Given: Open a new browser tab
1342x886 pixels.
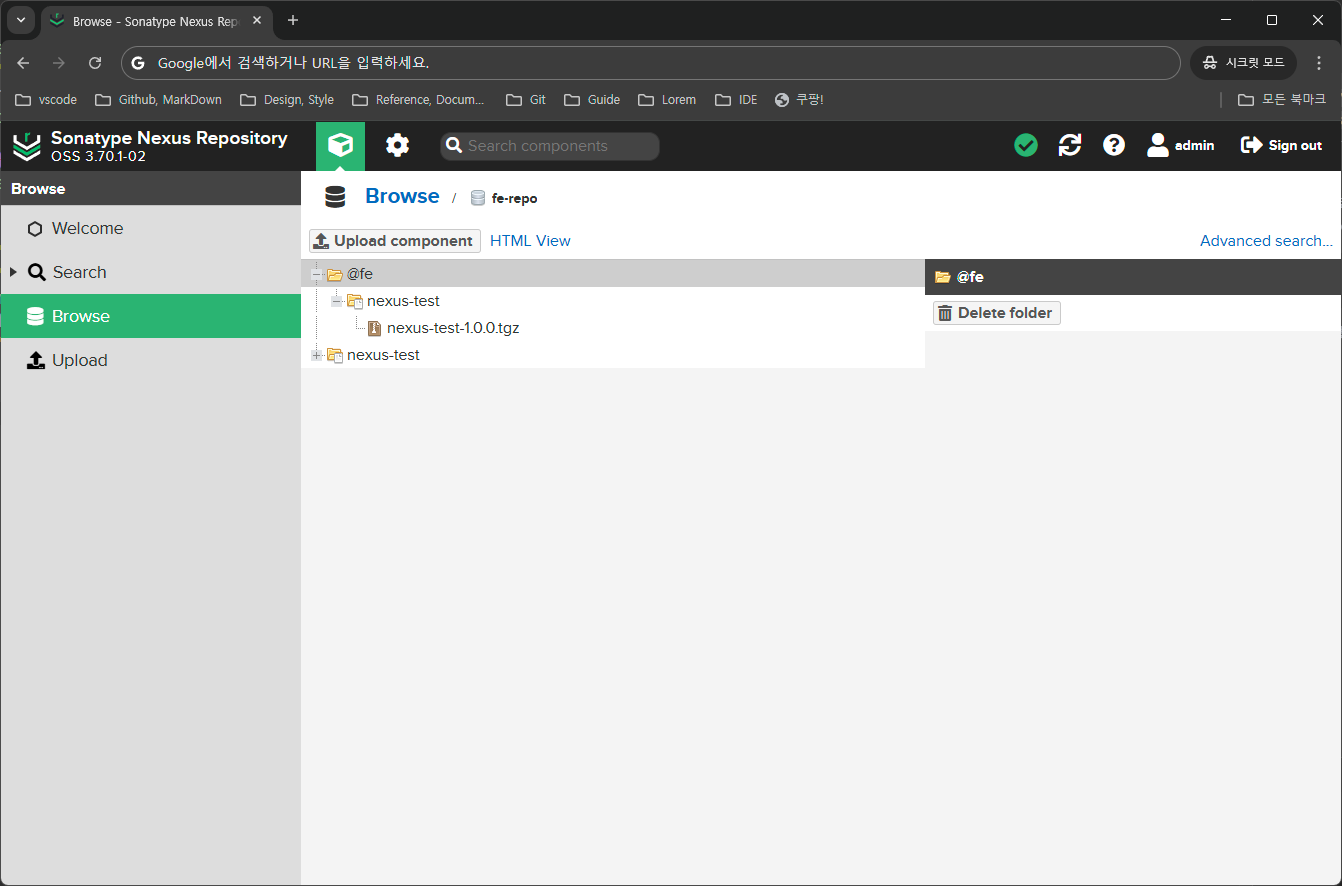Looking at the screenshot, I should (293, 20).
